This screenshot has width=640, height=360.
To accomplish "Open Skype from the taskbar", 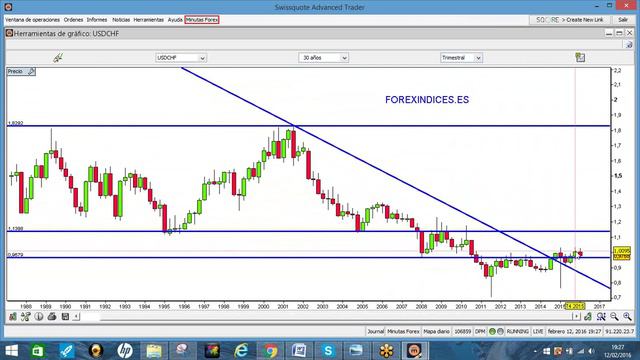I will (x=328, y=351).
